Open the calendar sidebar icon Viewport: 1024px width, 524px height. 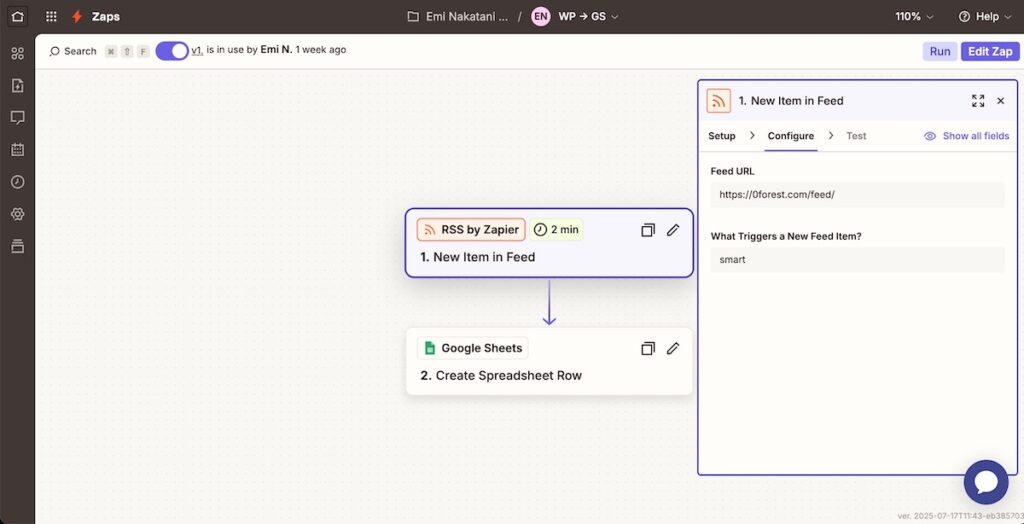pos(18,150)
